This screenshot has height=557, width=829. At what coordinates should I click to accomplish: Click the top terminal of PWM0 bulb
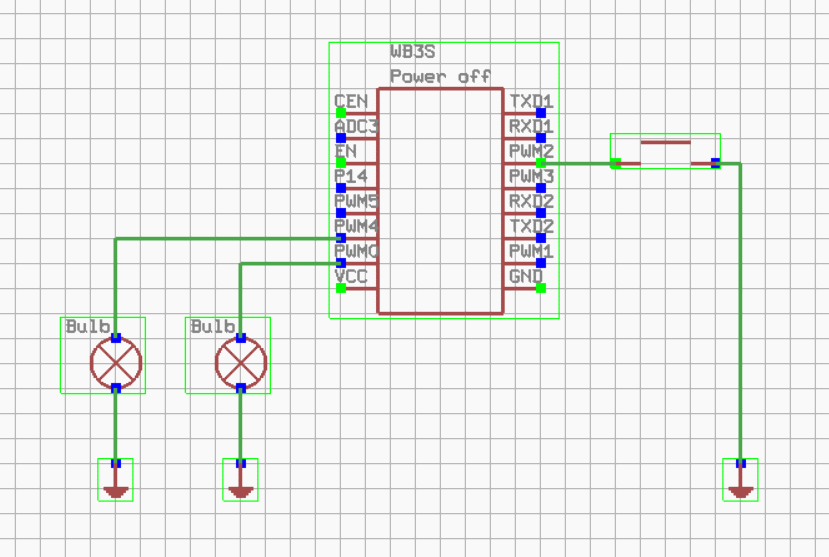pyautogui.click(x=241, y=338)
